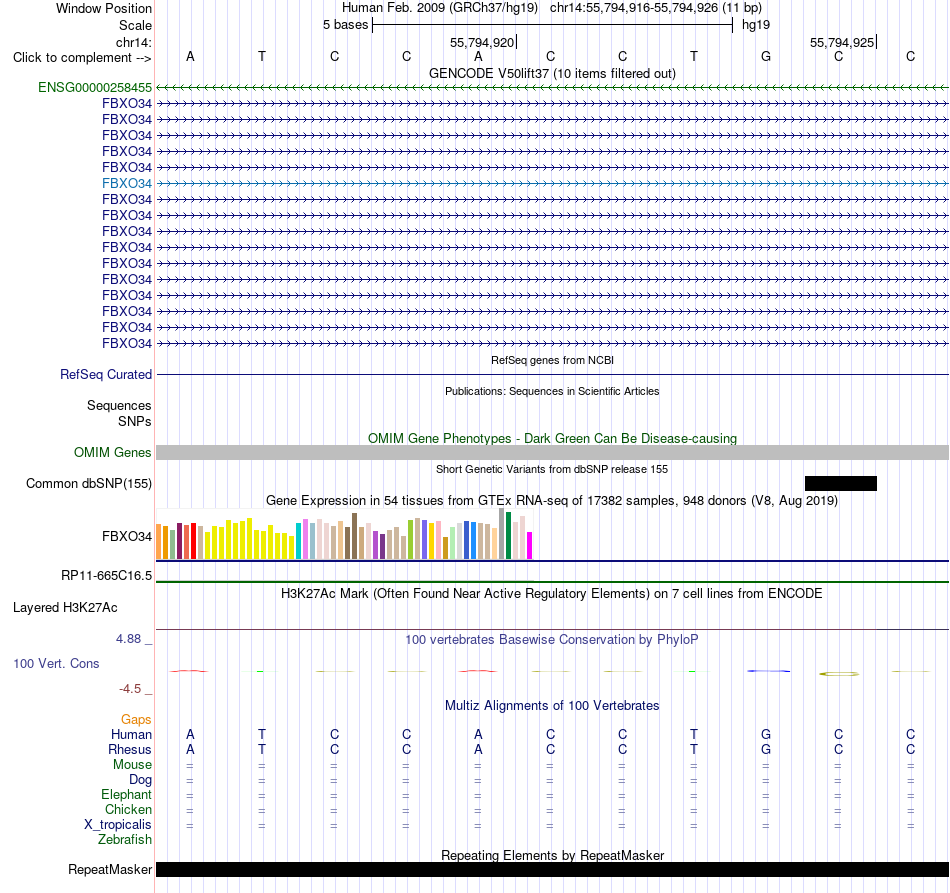
Task: Open the ENSG00000258455 gene label
Action: coord(95,87)
